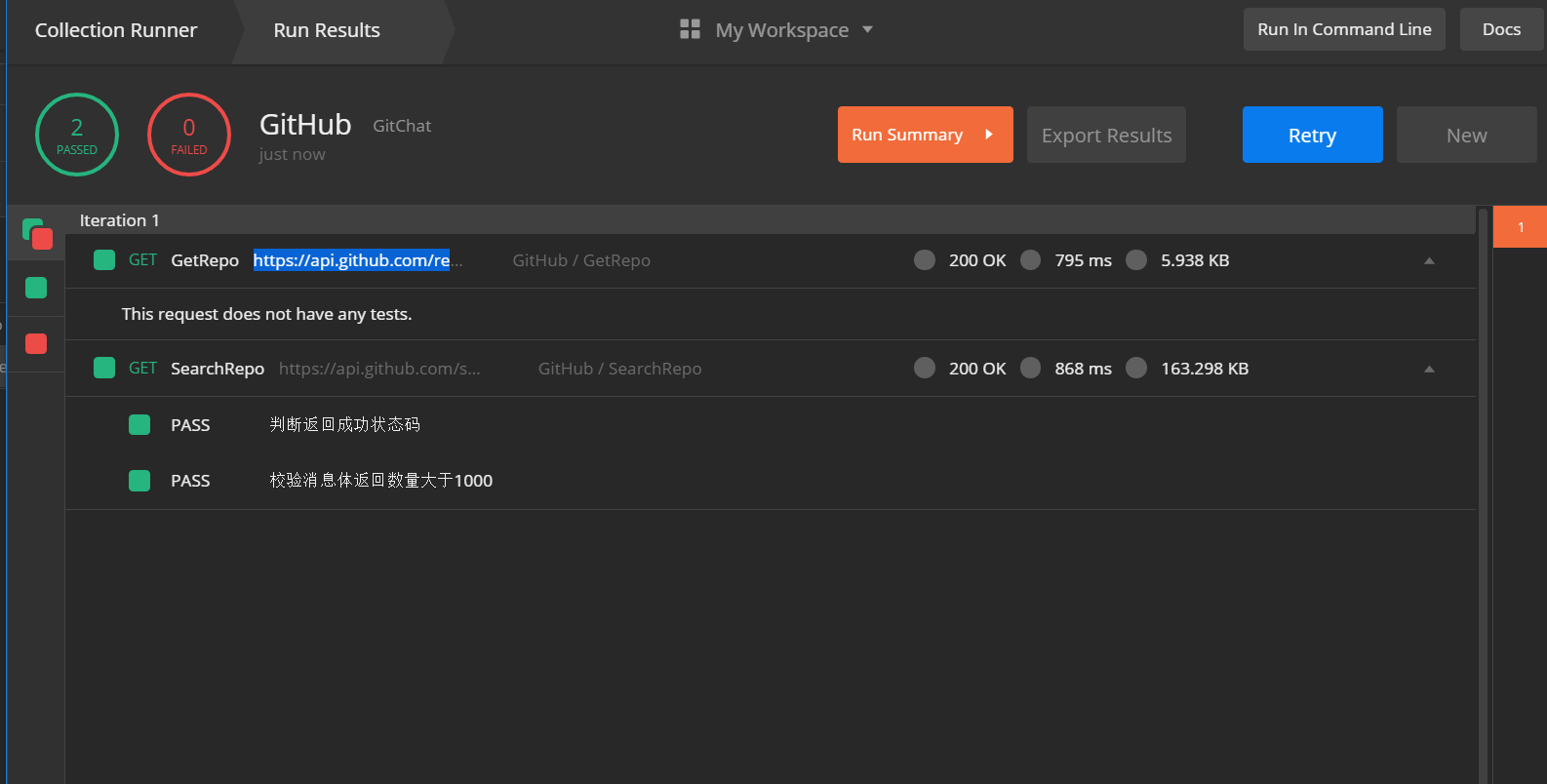Click the GitHub collection title
1547x784 pixels.
click(x=305, y=125)
